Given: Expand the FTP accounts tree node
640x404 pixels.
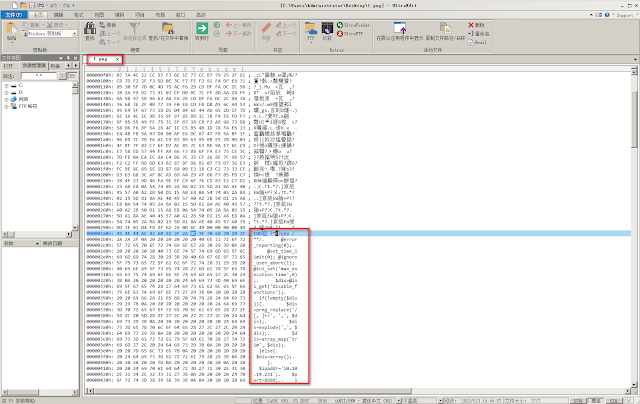Looking at the screenshot, I should 7,106.
